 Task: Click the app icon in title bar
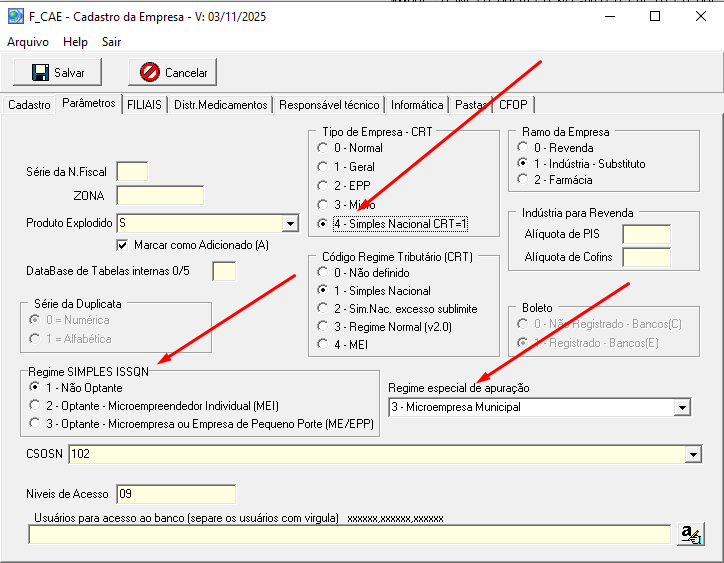(15, 17)
